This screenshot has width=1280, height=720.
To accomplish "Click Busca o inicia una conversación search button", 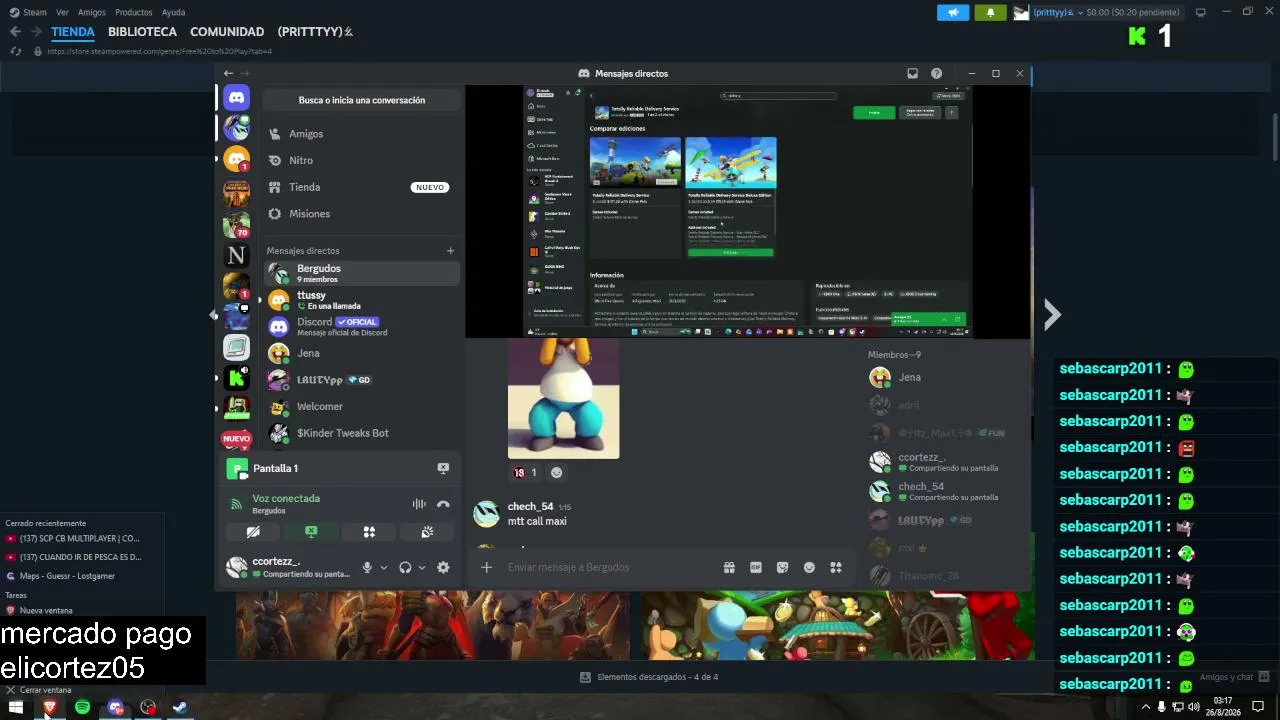I will coord(361,100).
